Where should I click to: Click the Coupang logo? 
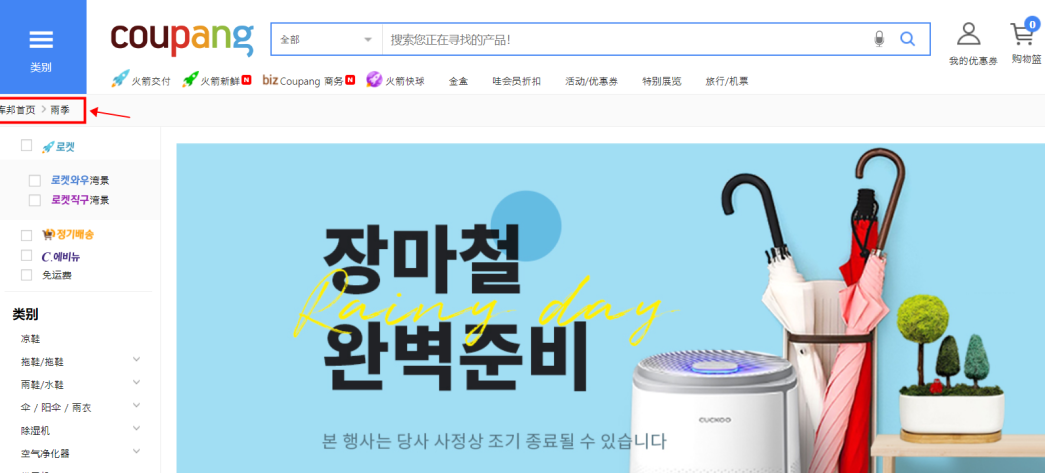182,39
